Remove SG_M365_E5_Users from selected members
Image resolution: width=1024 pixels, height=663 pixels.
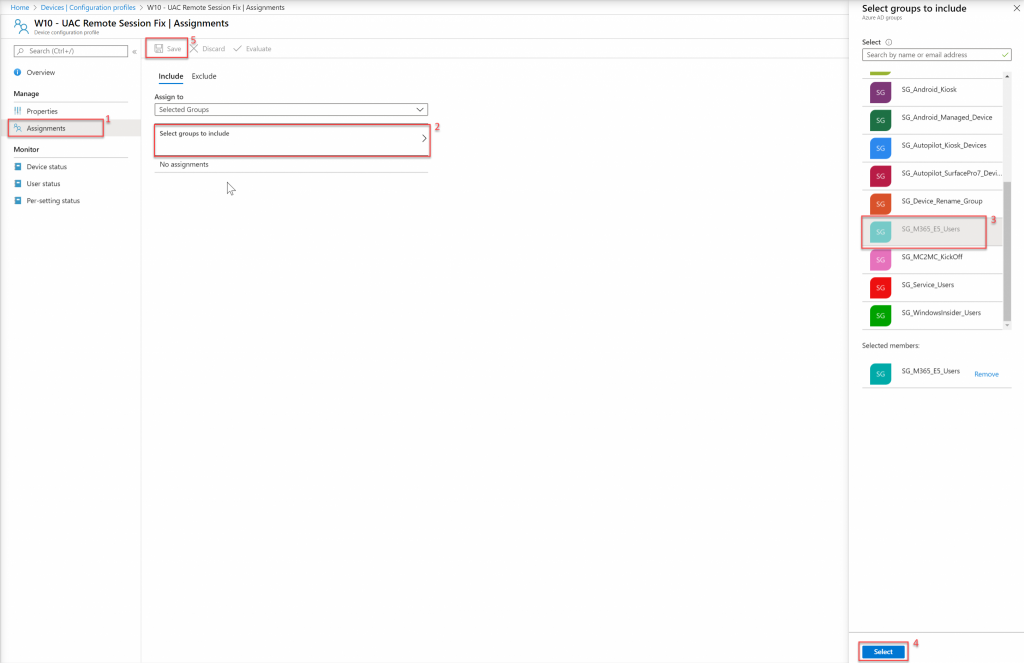986,374
